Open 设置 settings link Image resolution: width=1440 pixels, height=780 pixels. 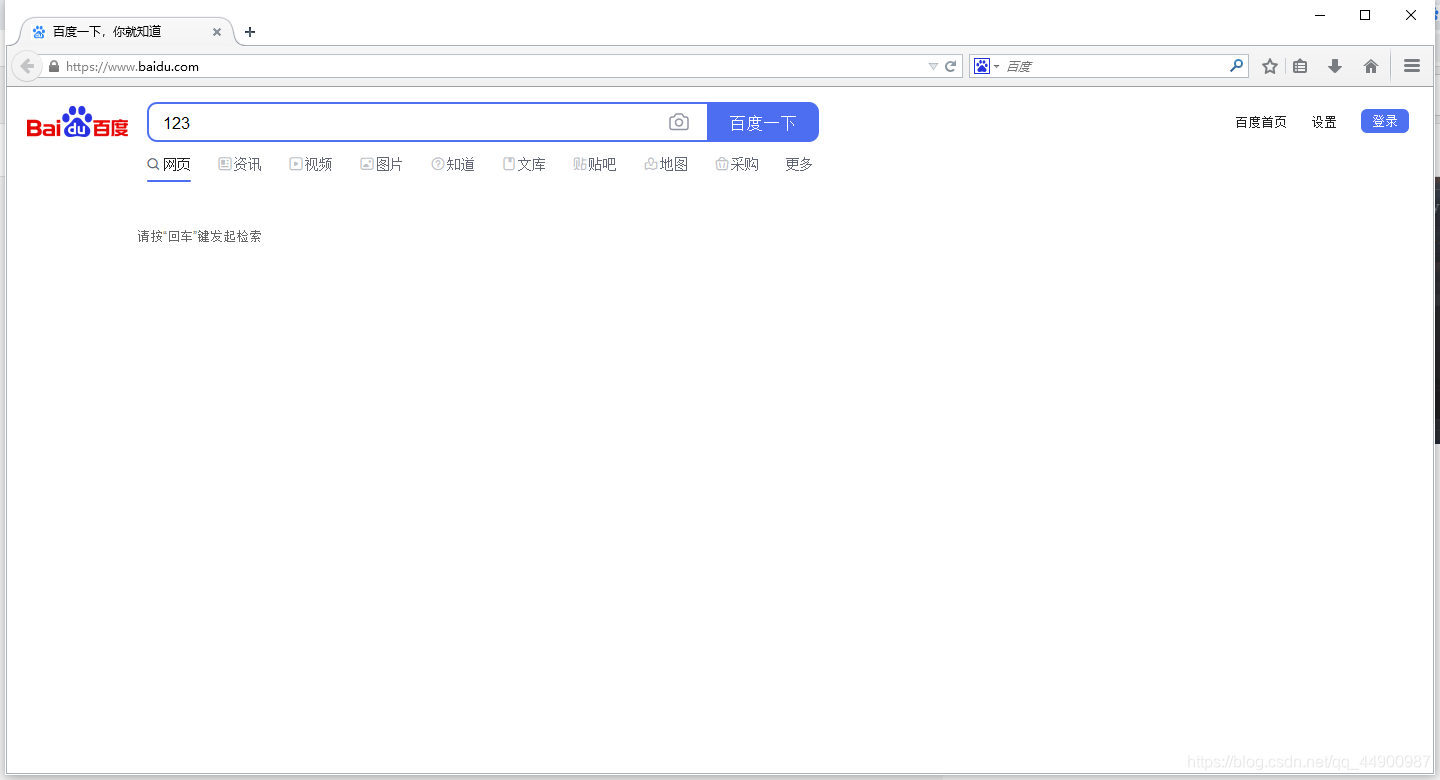pyautogui.click(x=1324, y=122)
